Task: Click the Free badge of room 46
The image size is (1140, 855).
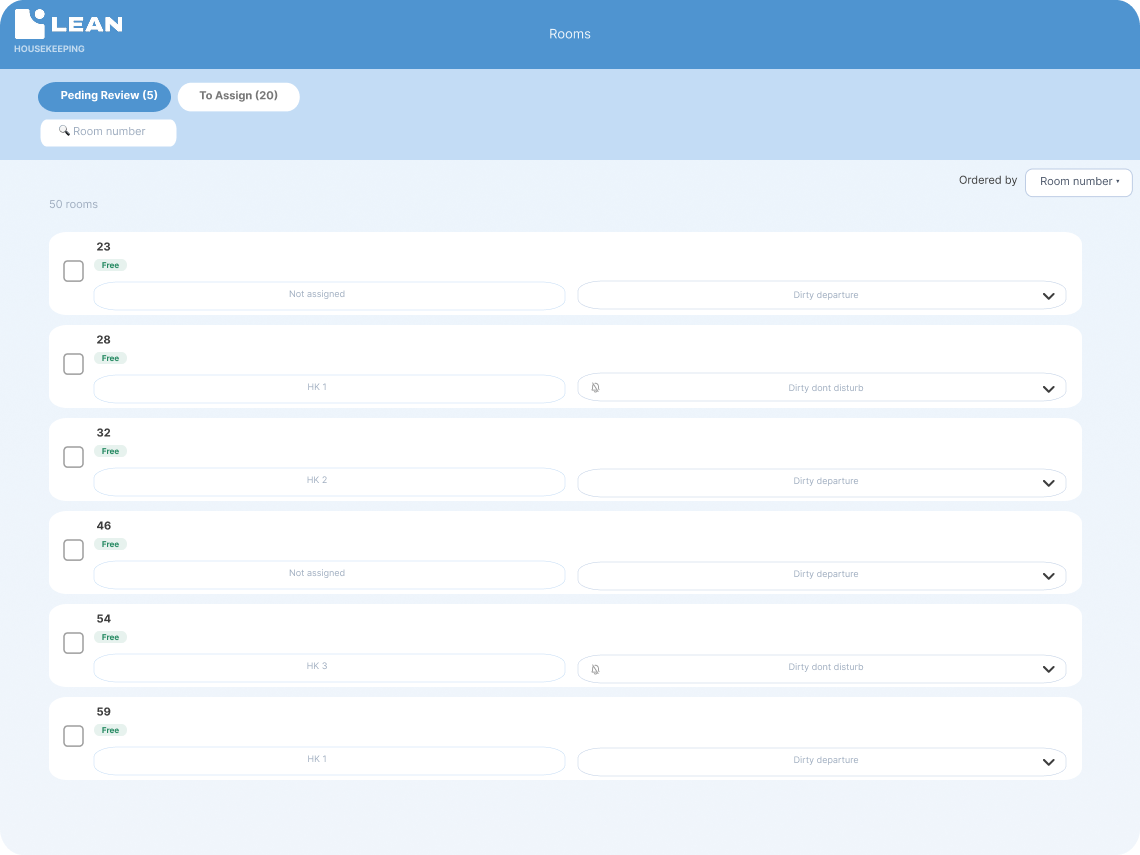Action: coord(111,545)
